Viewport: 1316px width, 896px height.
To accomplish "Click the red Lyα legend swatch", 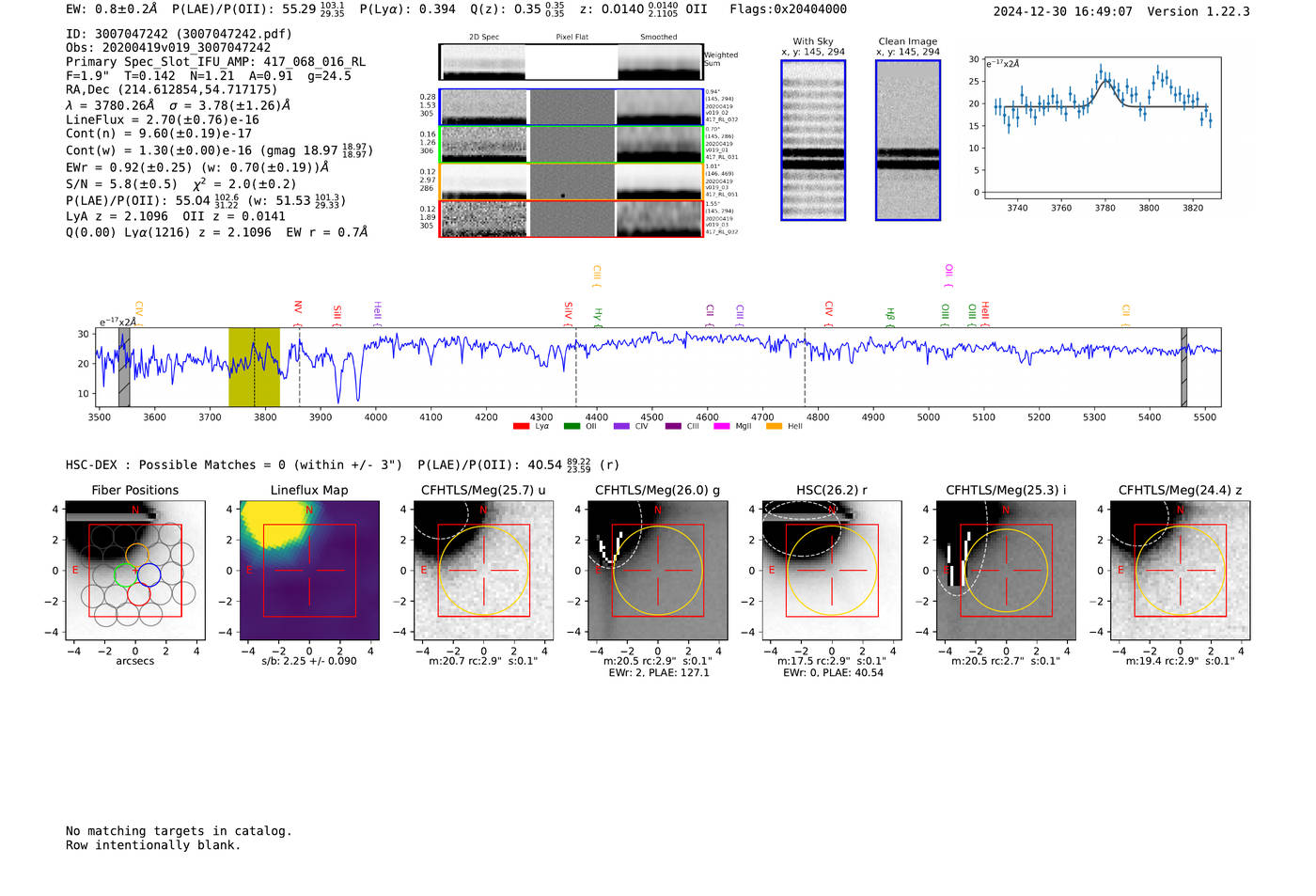I will tap(521, 427).
